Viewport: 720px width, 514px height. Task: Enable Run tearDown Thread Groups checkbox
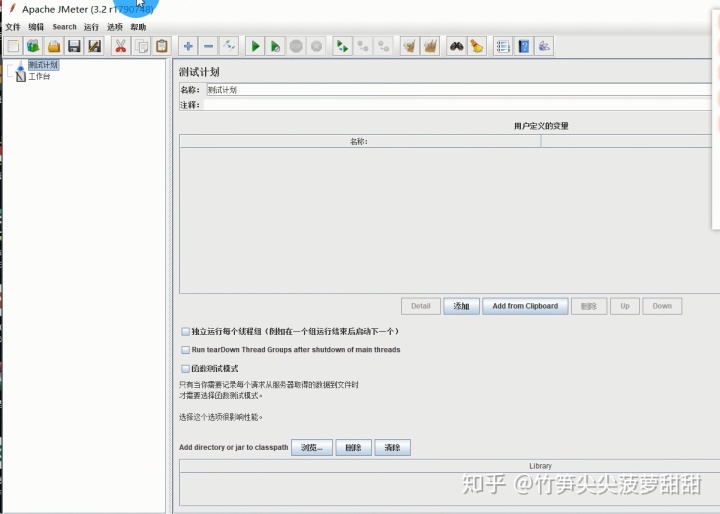(186, 350)
